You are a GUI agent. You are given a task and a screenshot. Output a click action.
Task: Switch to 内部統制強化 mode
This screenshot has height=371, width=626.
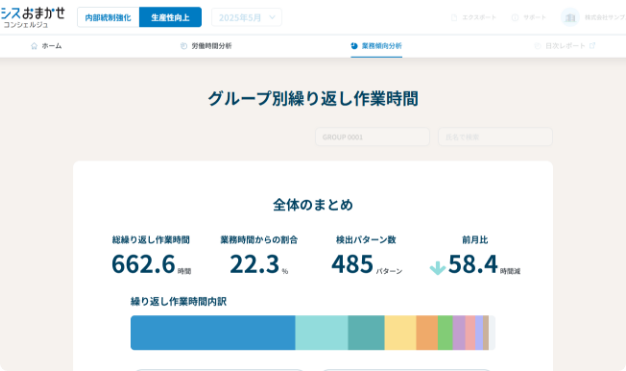tap(108, 17)
